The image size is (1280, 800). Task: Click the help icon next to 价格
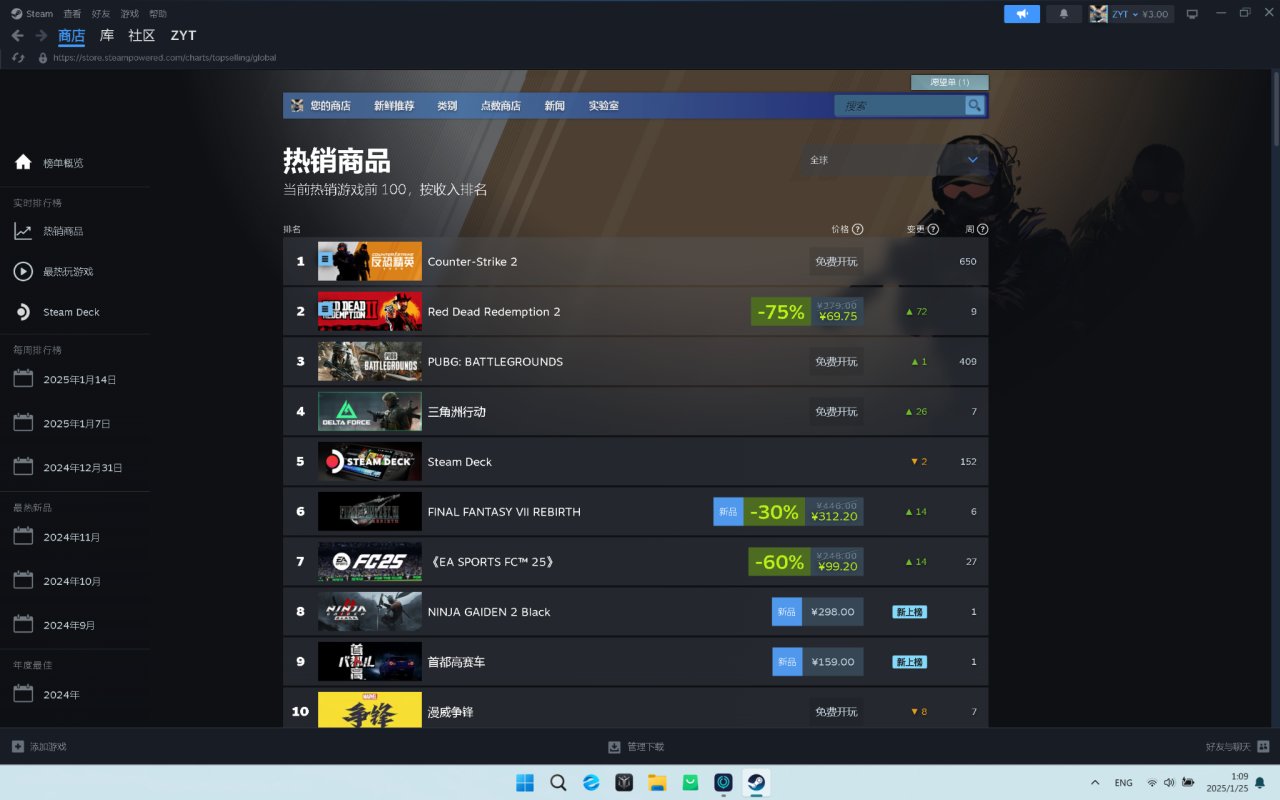(x=858, y=229)
